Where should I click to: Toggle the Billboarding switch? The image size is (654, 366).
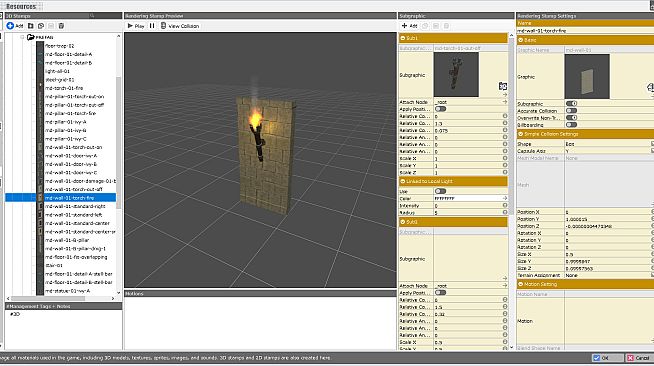click(x=571, y=125)
